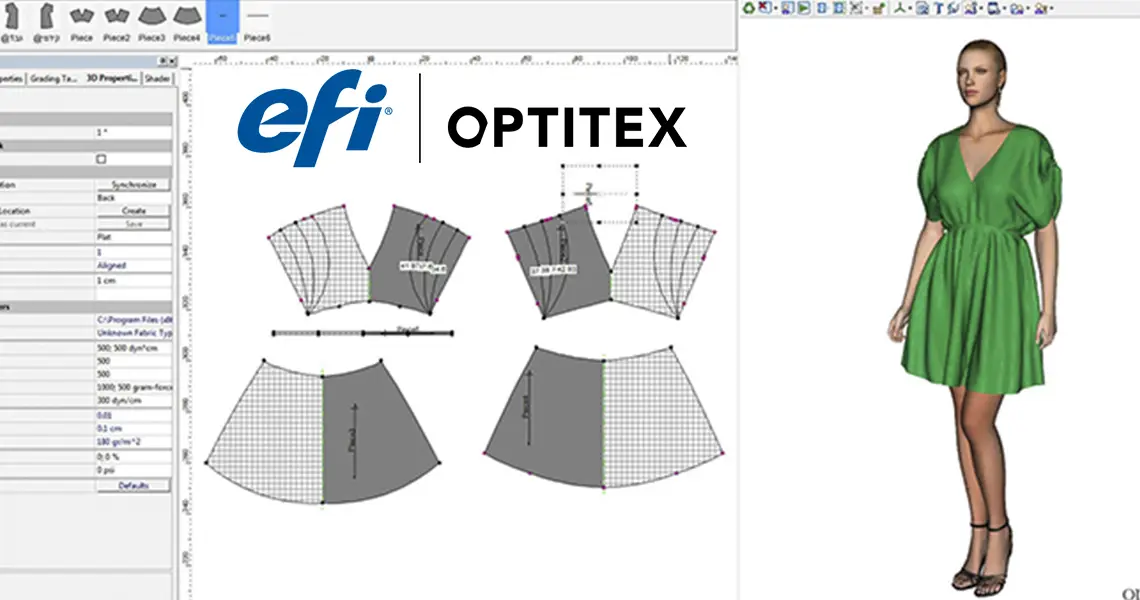
Task: Click the Defaults button
Action: tap(133, 486)
